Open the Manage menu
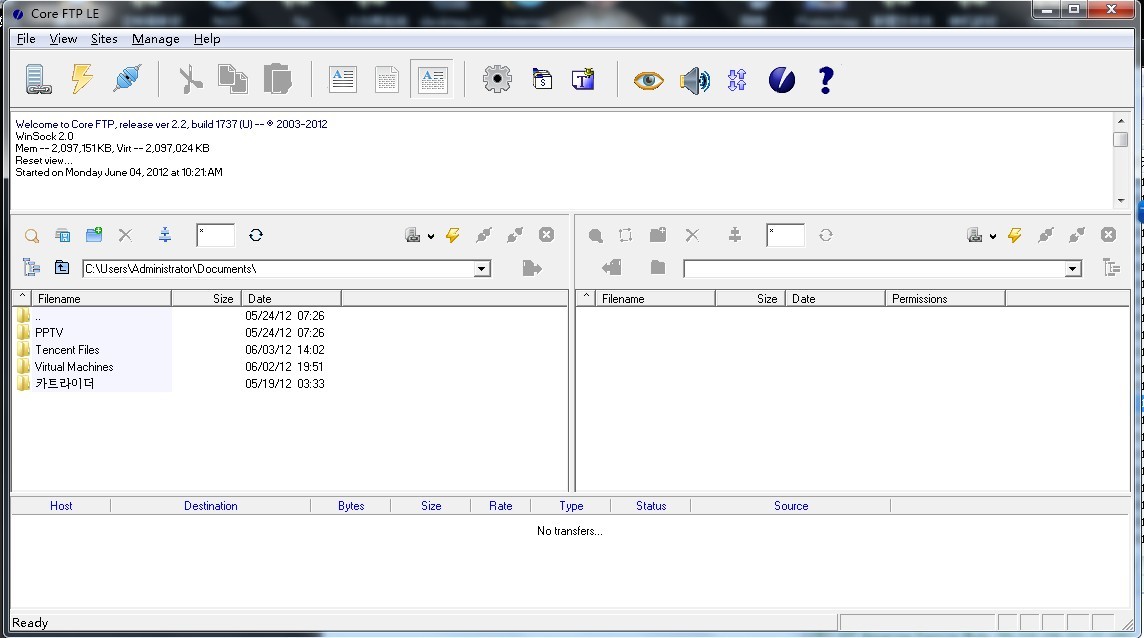Image resolution: width=1144 pixels, height=638 pixels. (x=155, y=39)
